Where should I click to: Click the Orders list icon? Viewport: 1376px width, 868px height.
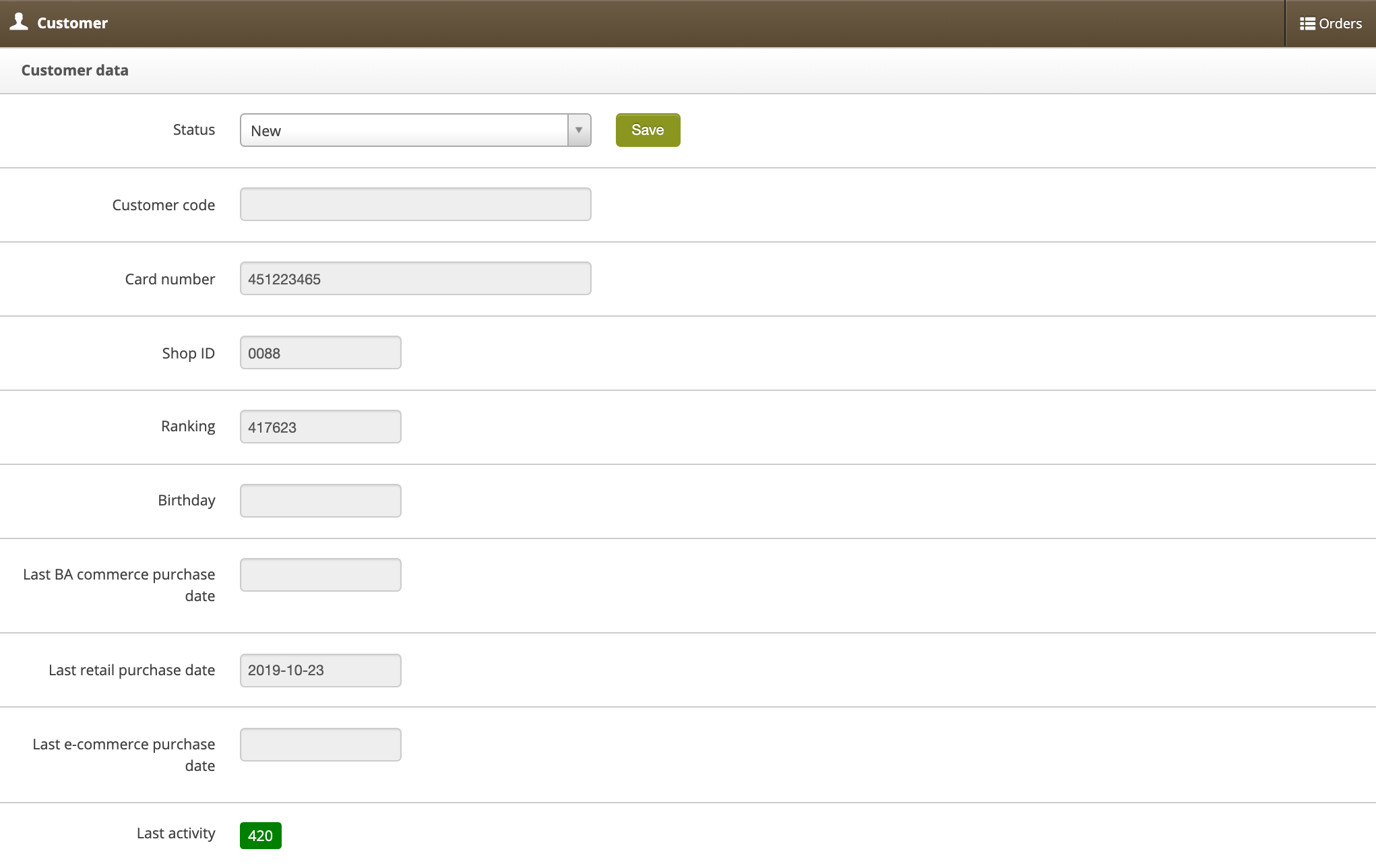coord(1307,24)
